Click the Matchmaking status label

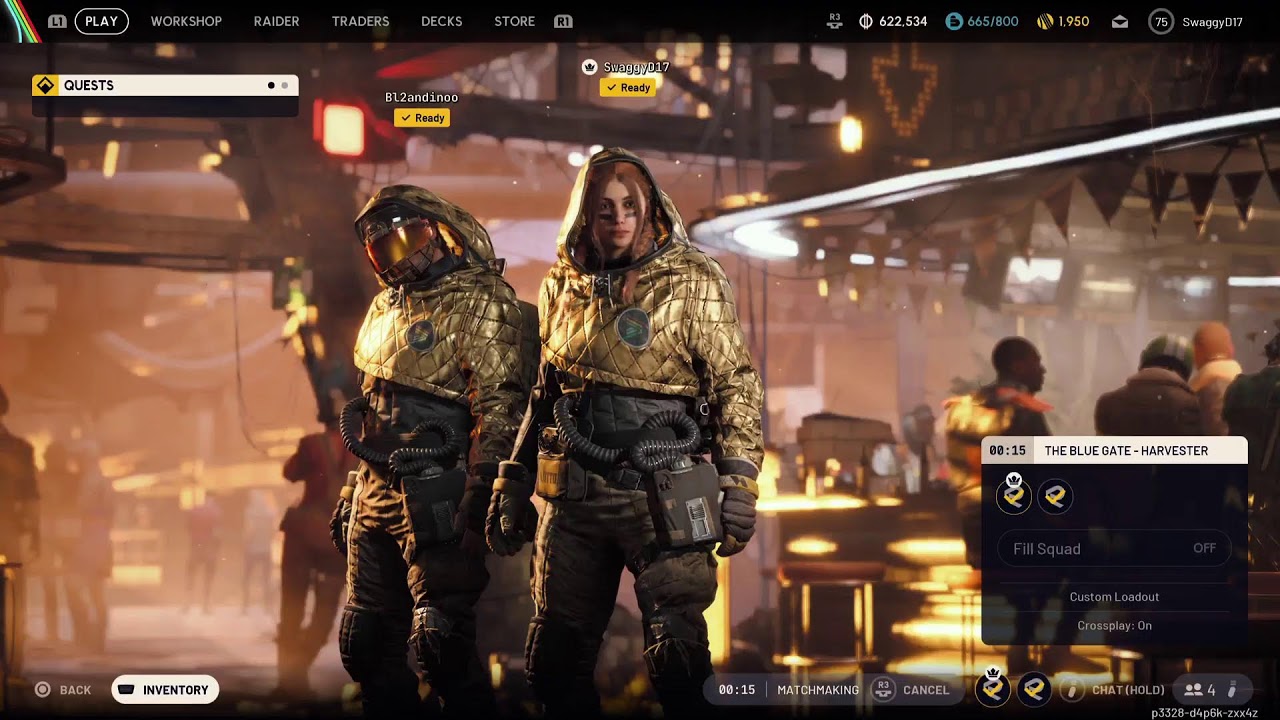[x=818, y=690]
